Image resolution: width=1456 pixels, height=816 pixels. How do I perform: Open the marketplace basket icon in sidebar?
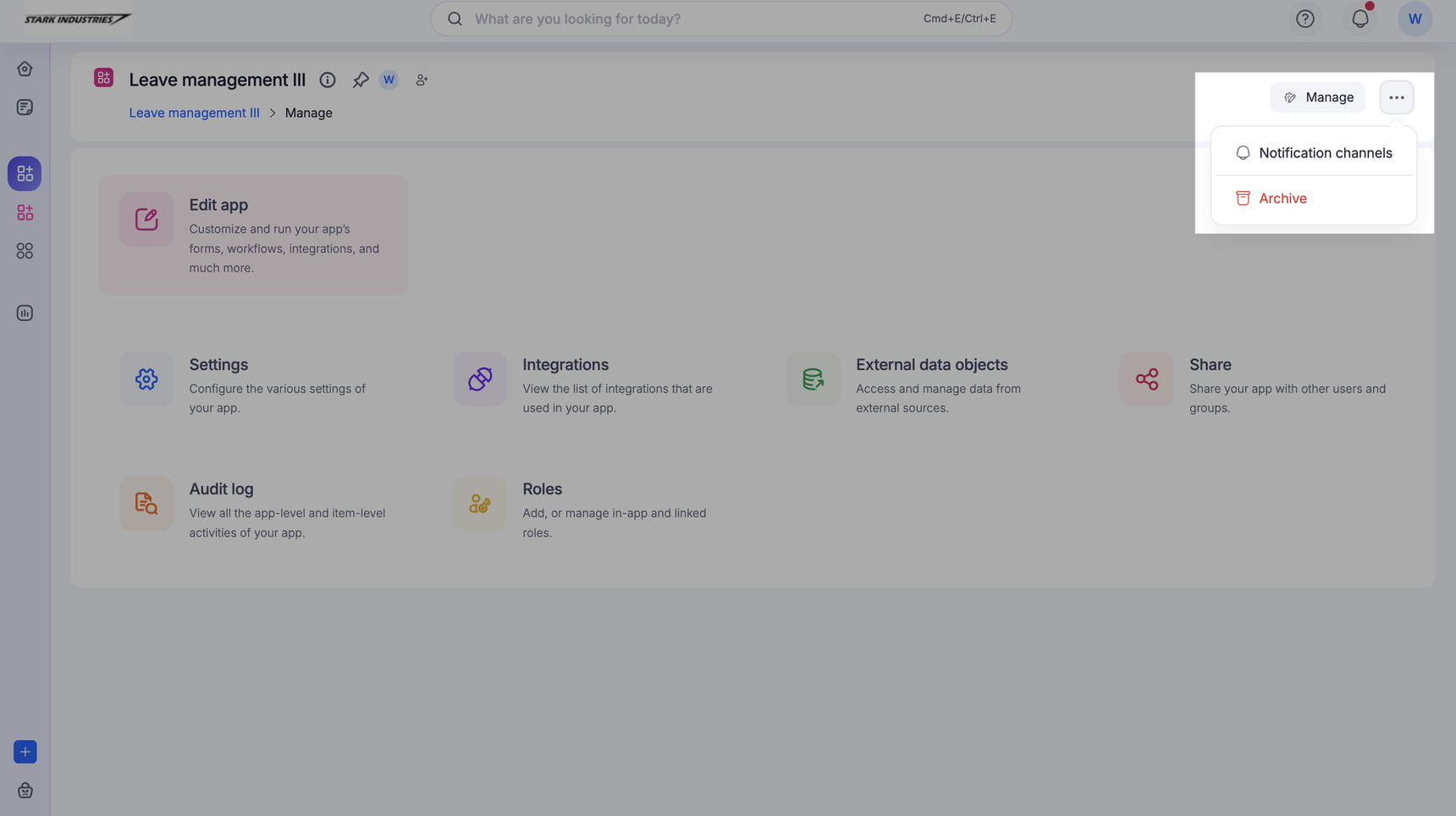[x=25, y=791]
